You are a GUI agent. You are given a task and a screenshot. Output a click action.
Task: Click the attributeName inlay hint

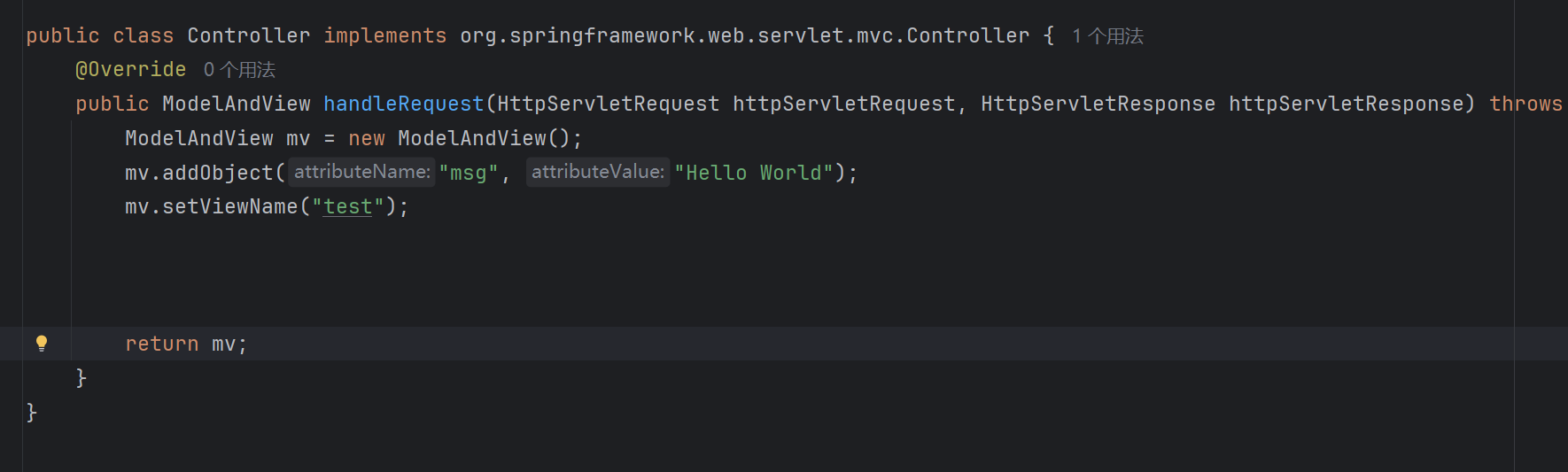(x=362, y=172)
